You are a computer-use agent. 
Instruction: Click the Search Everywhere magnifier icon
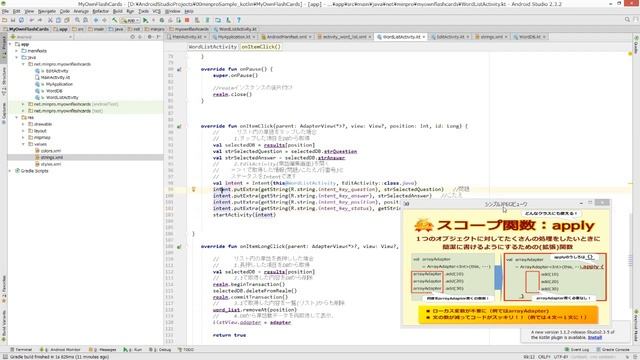[x=627, y=20]
